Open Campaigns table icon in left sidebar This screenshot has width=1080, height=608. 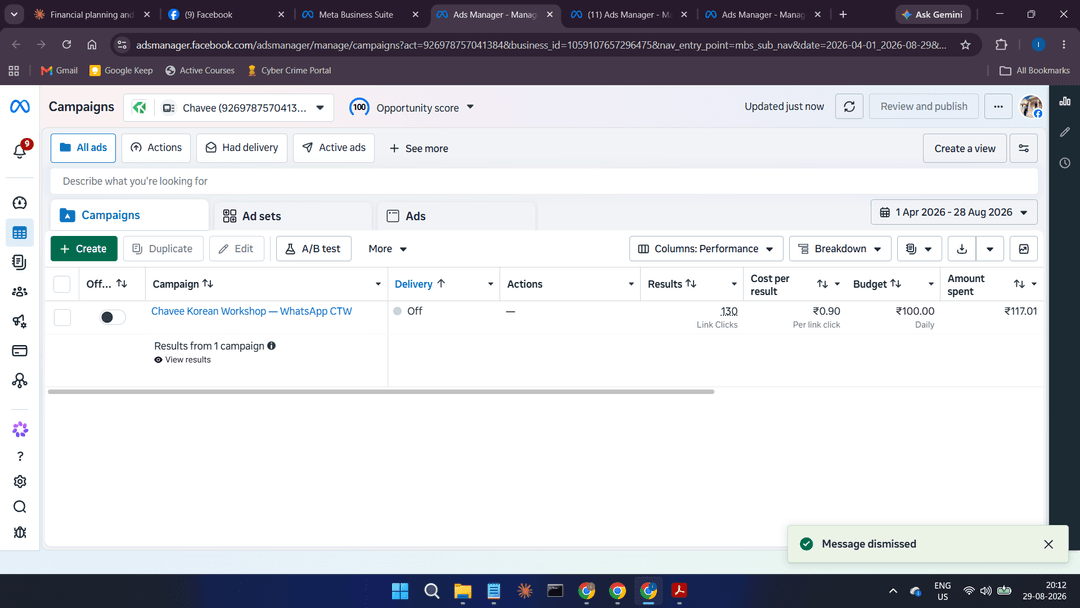[20, 233]
